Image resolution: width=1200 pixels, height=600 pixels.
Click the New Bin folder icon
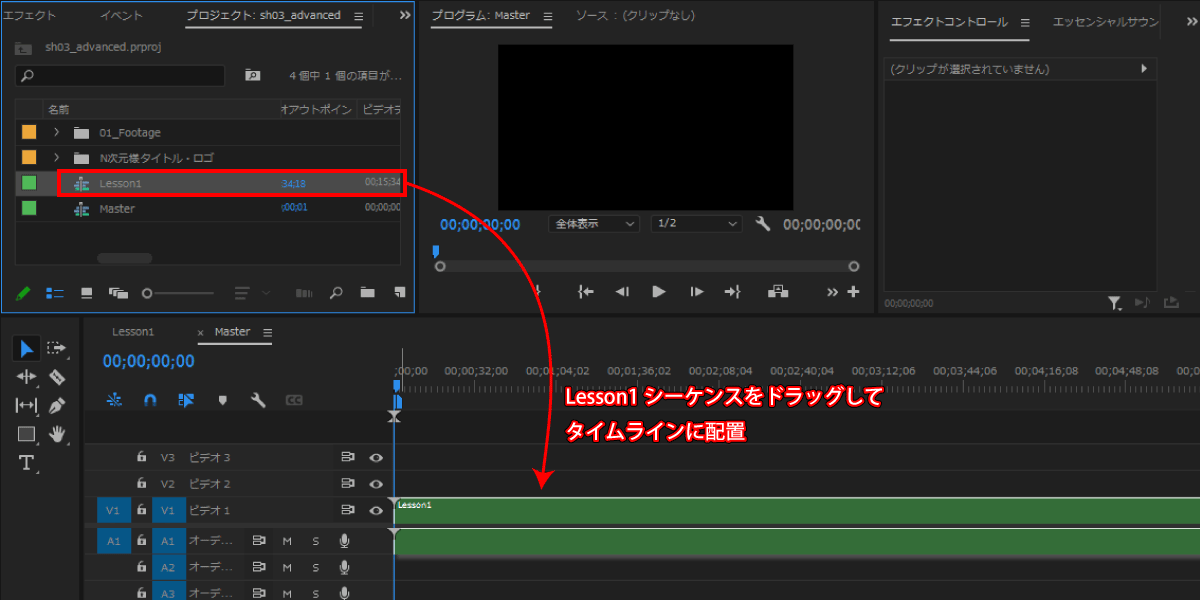pos(368,293)
